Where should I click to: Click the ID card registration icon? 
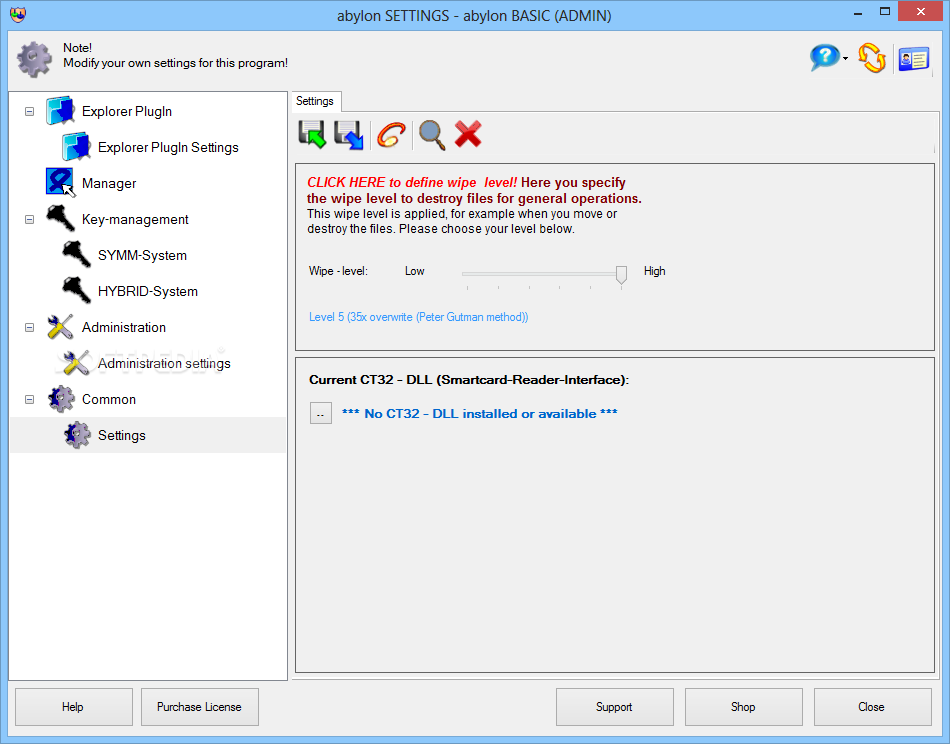(914, 59)
